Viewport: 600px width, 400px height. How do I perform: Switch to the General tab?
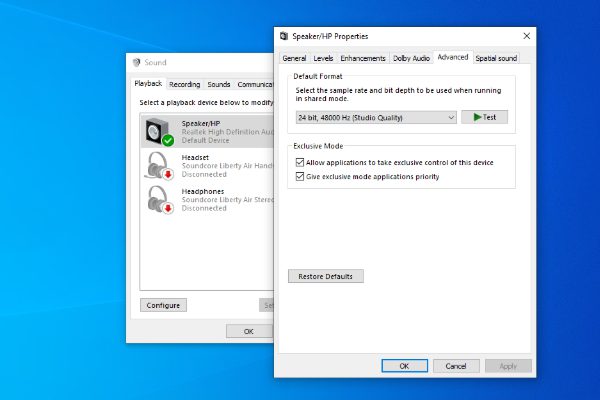pyautogui.click(x=294, y=58)
